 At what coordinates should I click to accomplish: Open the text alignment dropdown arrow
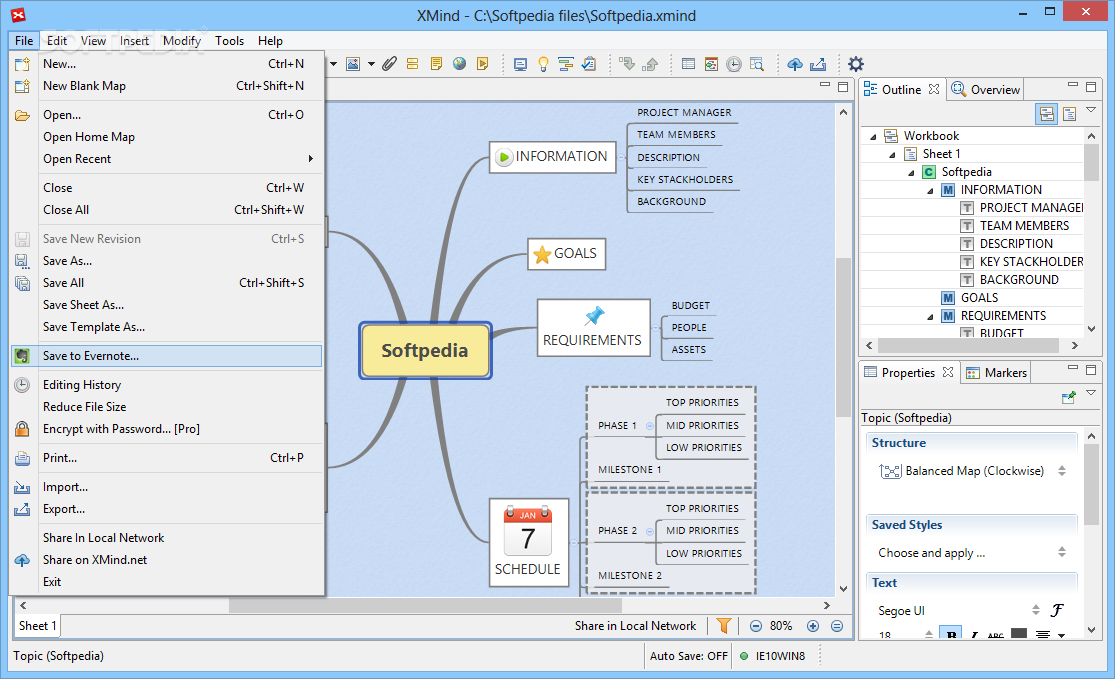[1062, 635]
